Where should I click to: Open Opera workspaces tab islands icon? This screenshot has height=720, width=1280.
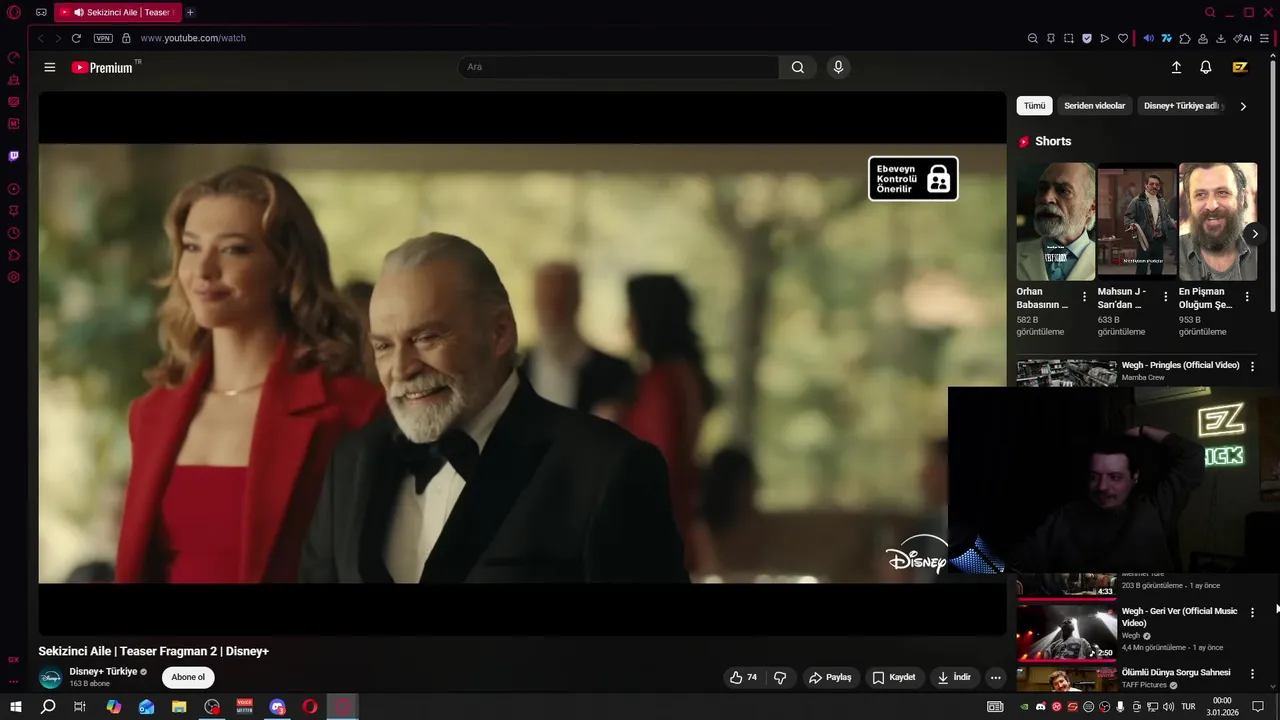[41, 12]
